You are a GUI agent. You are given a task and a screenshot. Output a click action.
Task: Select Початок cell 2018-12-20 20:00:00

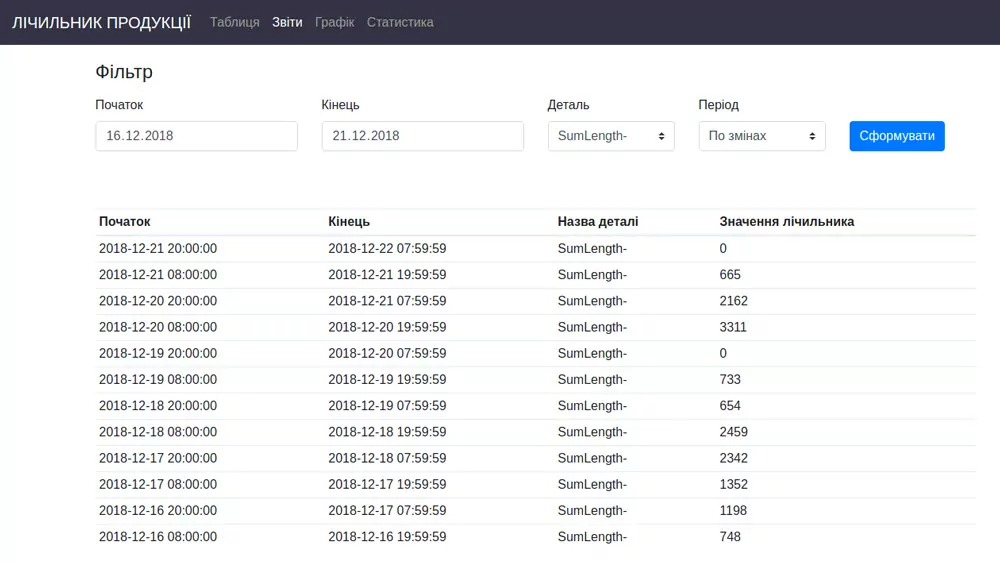click(158, 301)
